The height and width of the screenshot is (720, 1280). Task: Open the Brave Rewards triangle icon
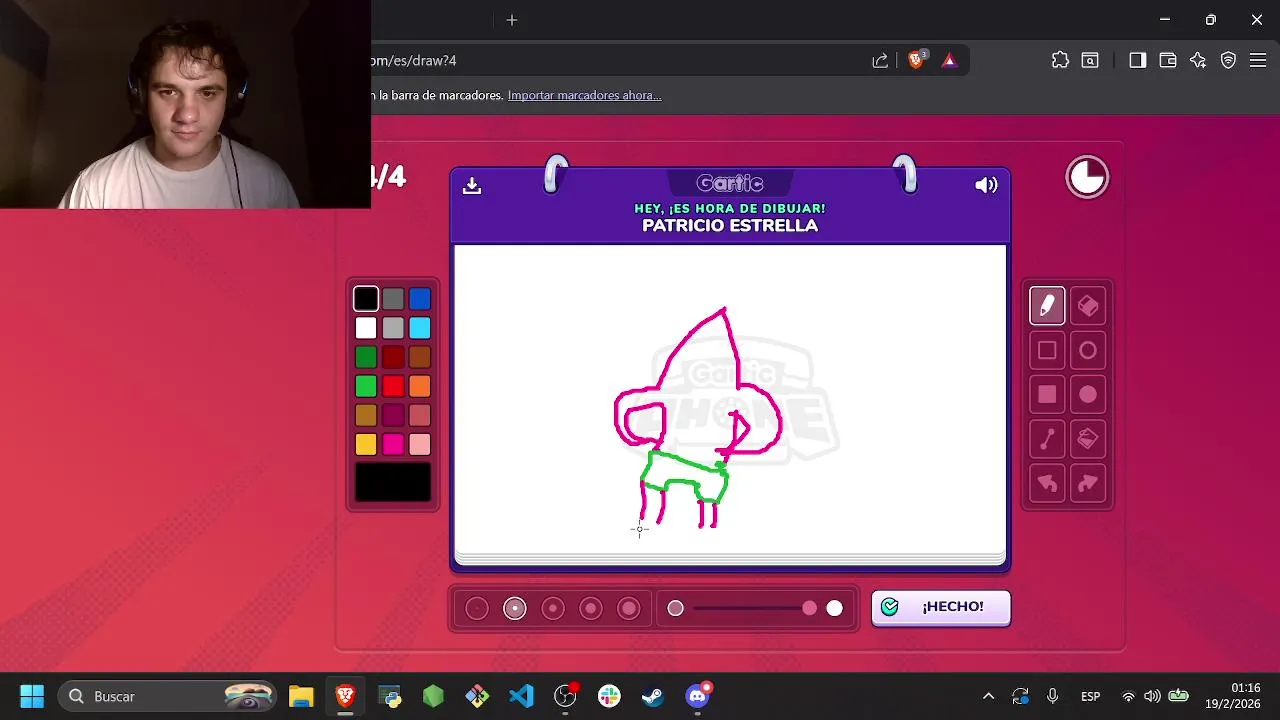coord(949,60)
